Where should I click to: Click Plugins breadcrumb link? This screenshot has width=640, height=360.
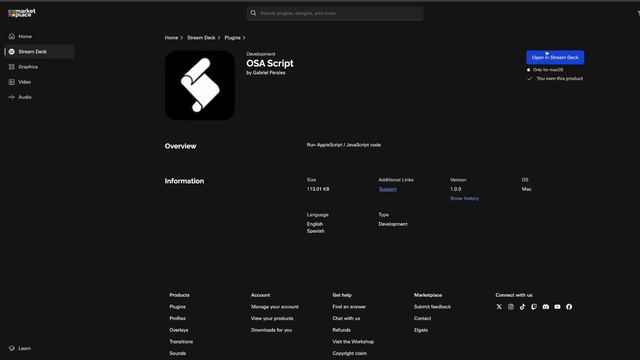[x=232, y=38]
